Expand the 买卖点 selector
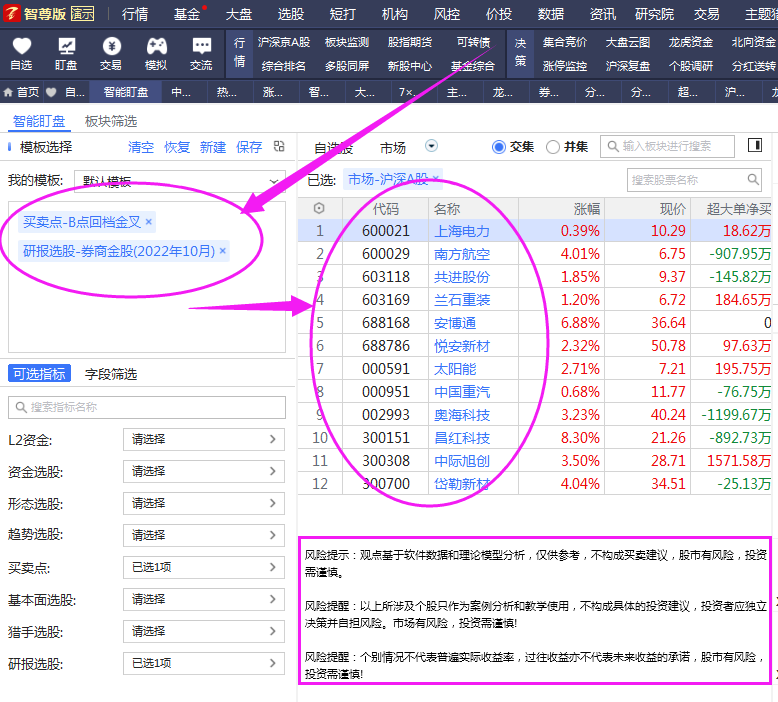Screen dimensions: 778x702 pos(204,567)
